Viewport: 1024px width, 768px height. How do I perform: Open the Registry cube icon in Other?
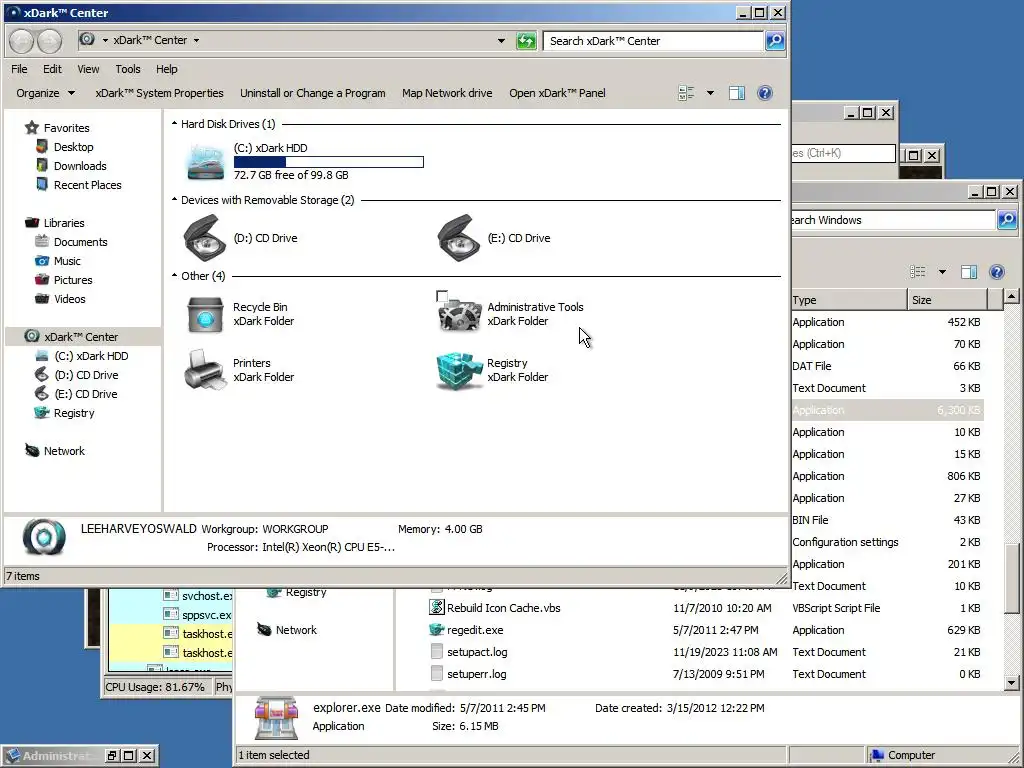[x=459, y=370]
